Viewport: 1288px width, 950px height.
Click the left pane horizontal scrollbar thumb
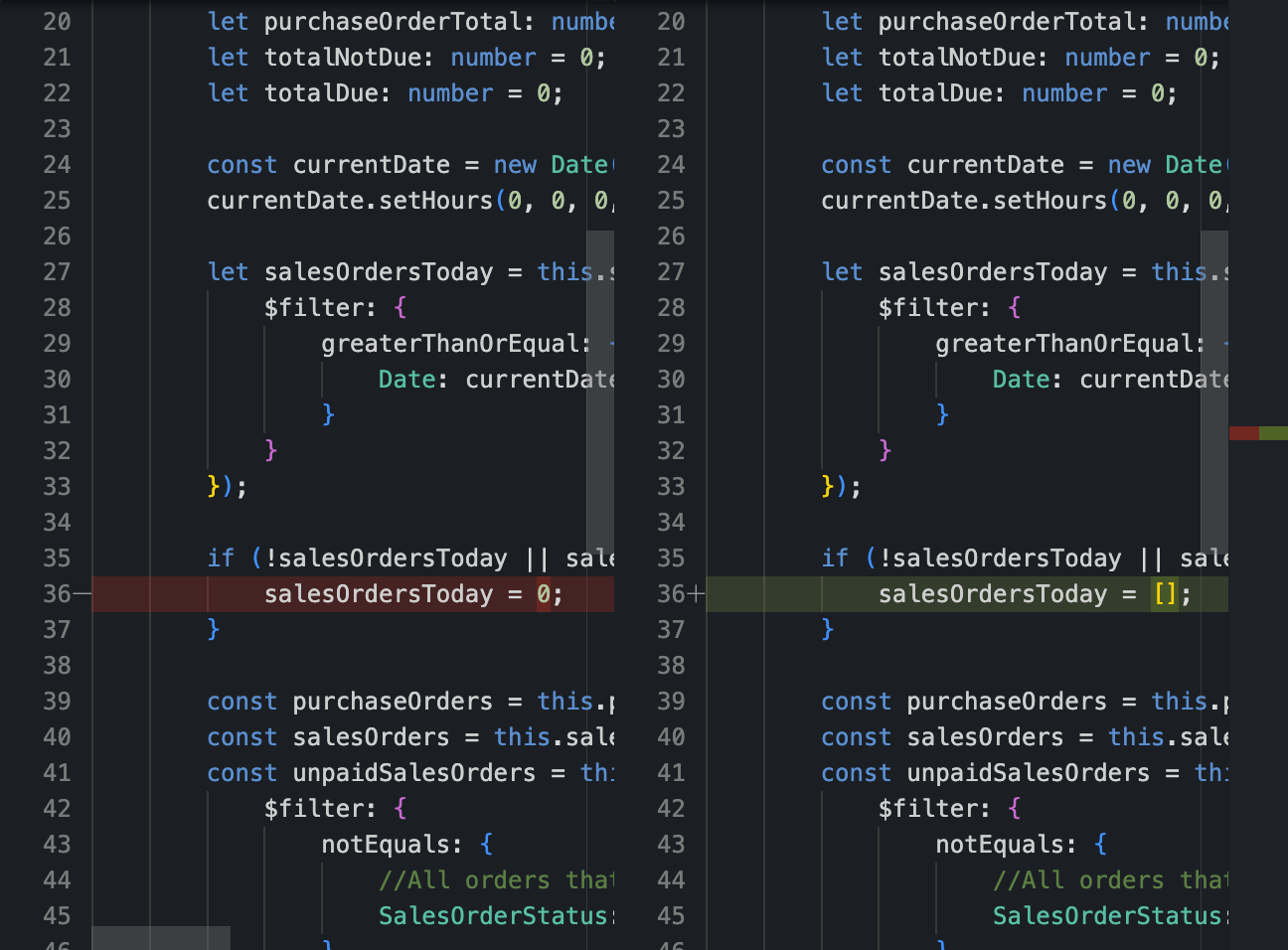click(161, 938)
